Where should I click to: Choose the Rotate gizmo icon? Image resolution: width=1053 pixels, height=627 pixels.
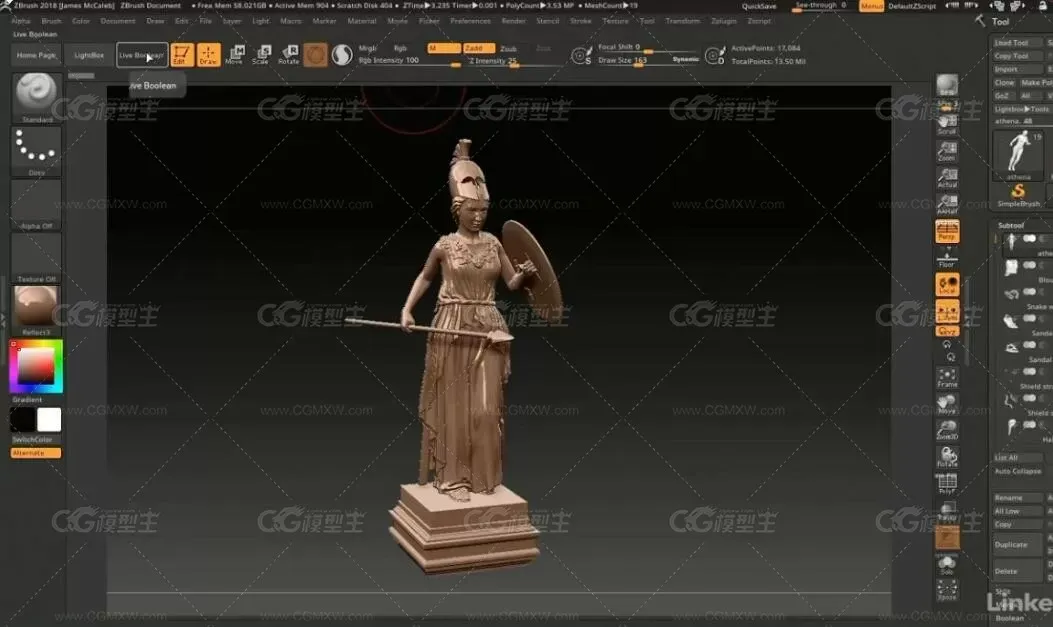click(289, 54)
